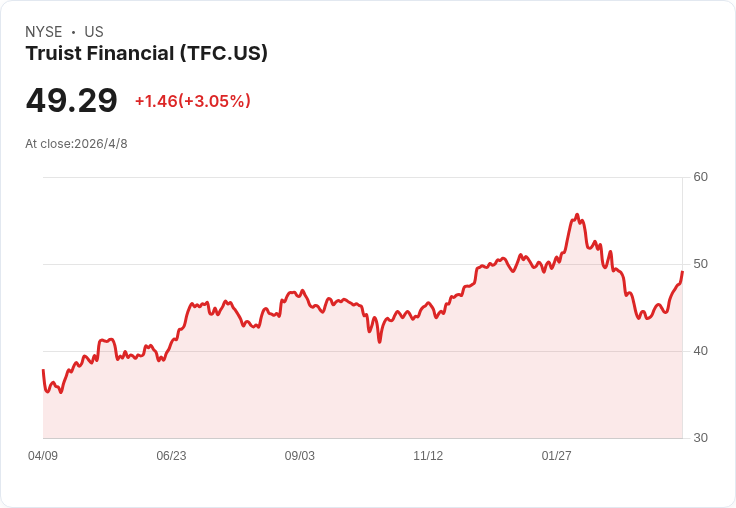Click the chart's highest peak near 55
Image resolution: width=736 pixels, height=508 pixels.
[x=577, y=215]
